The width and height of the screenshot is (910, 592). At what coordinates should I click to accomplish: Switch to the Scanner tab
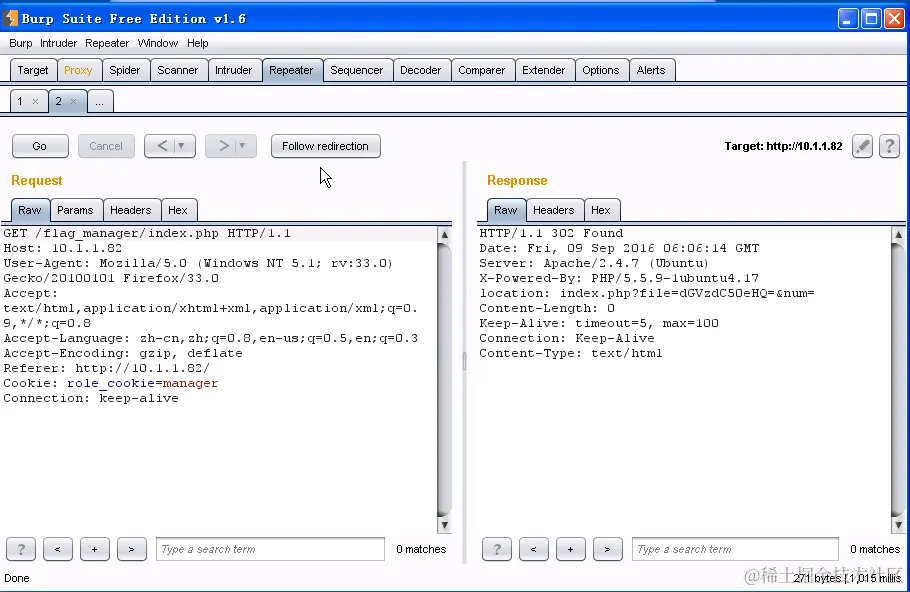click(178, 70)
